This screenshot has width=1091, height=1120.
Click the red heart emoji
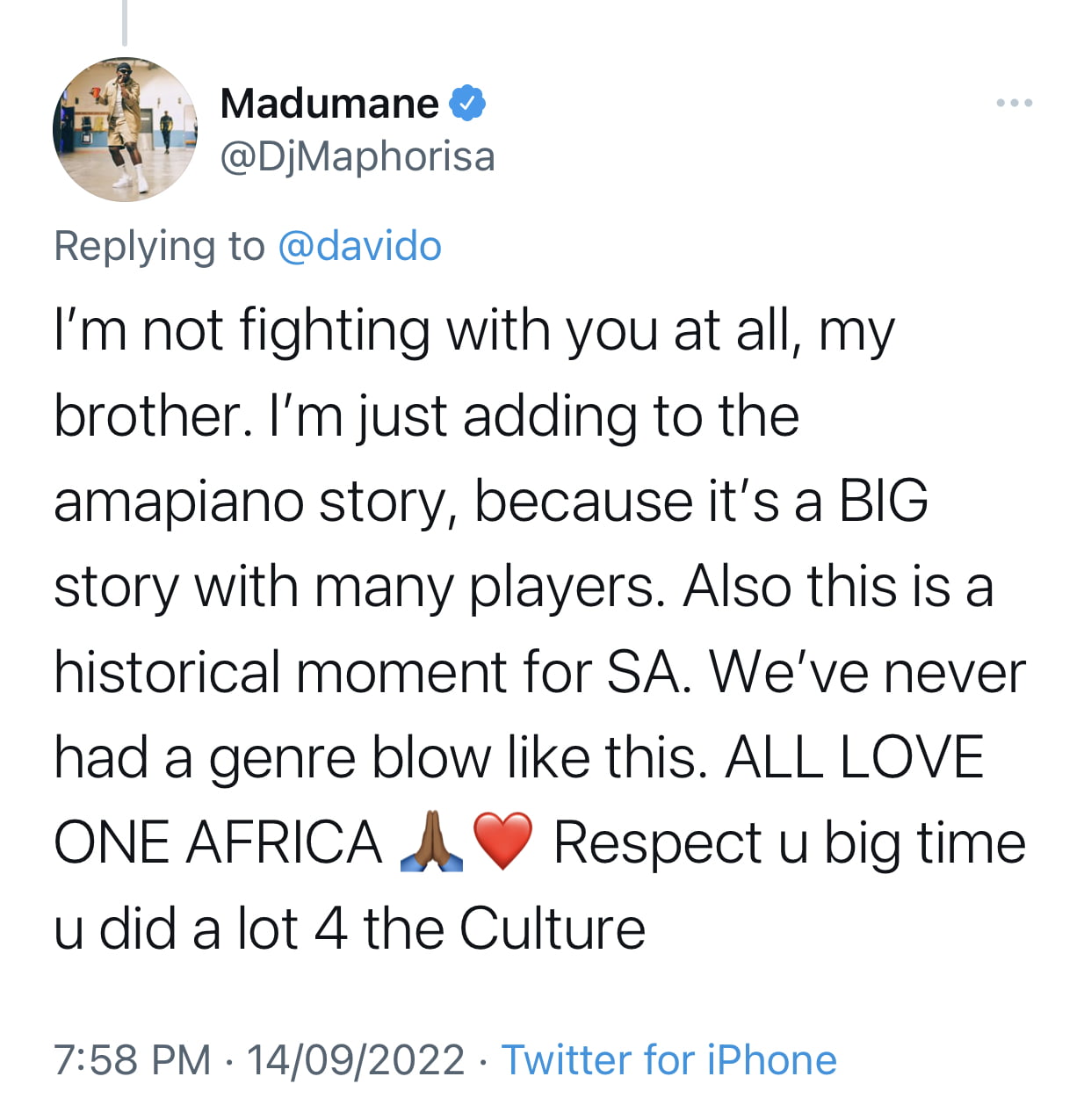[x=502, y=842]
